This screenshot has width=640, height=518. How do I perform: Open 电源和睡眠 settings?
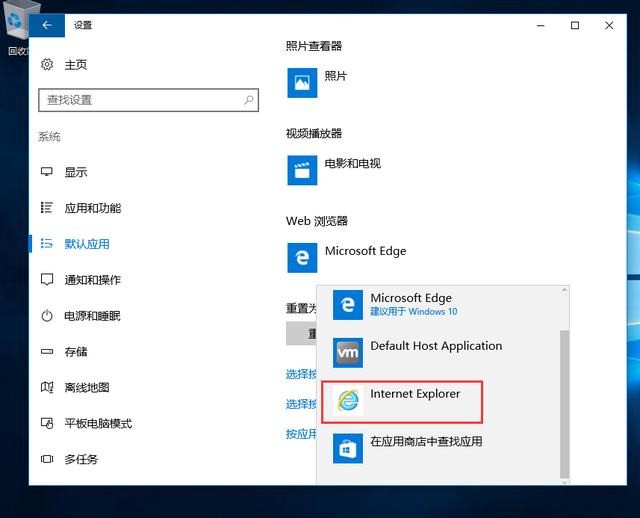pyautogui.click(x=93, y=316)
